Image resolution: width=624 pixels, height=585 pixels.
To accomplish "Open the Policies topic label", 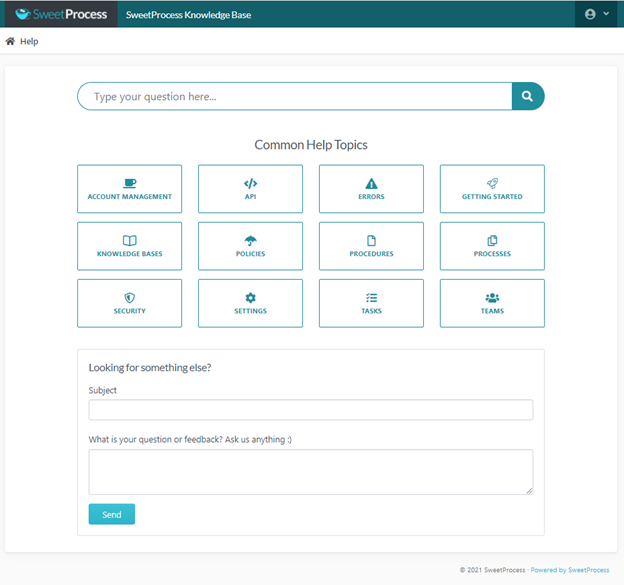I will coord(251,254).
